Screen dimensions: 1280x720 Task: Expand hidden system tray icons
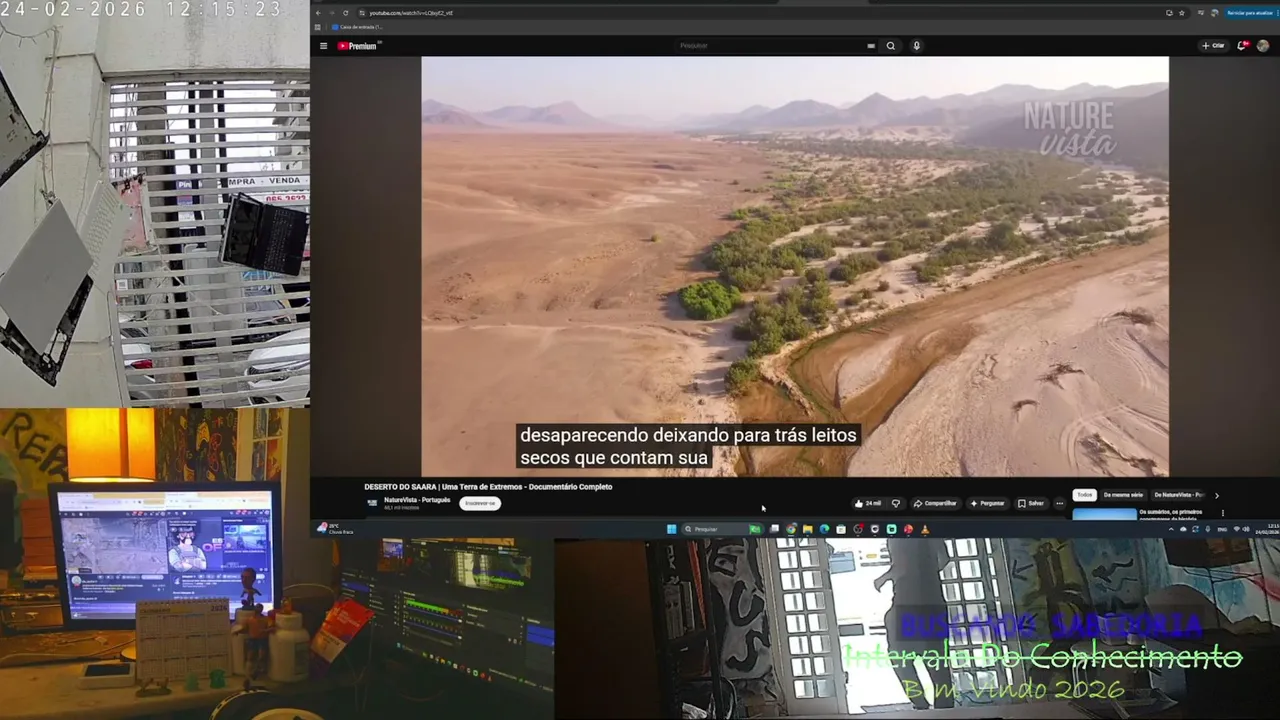(x=1171, y=529)
